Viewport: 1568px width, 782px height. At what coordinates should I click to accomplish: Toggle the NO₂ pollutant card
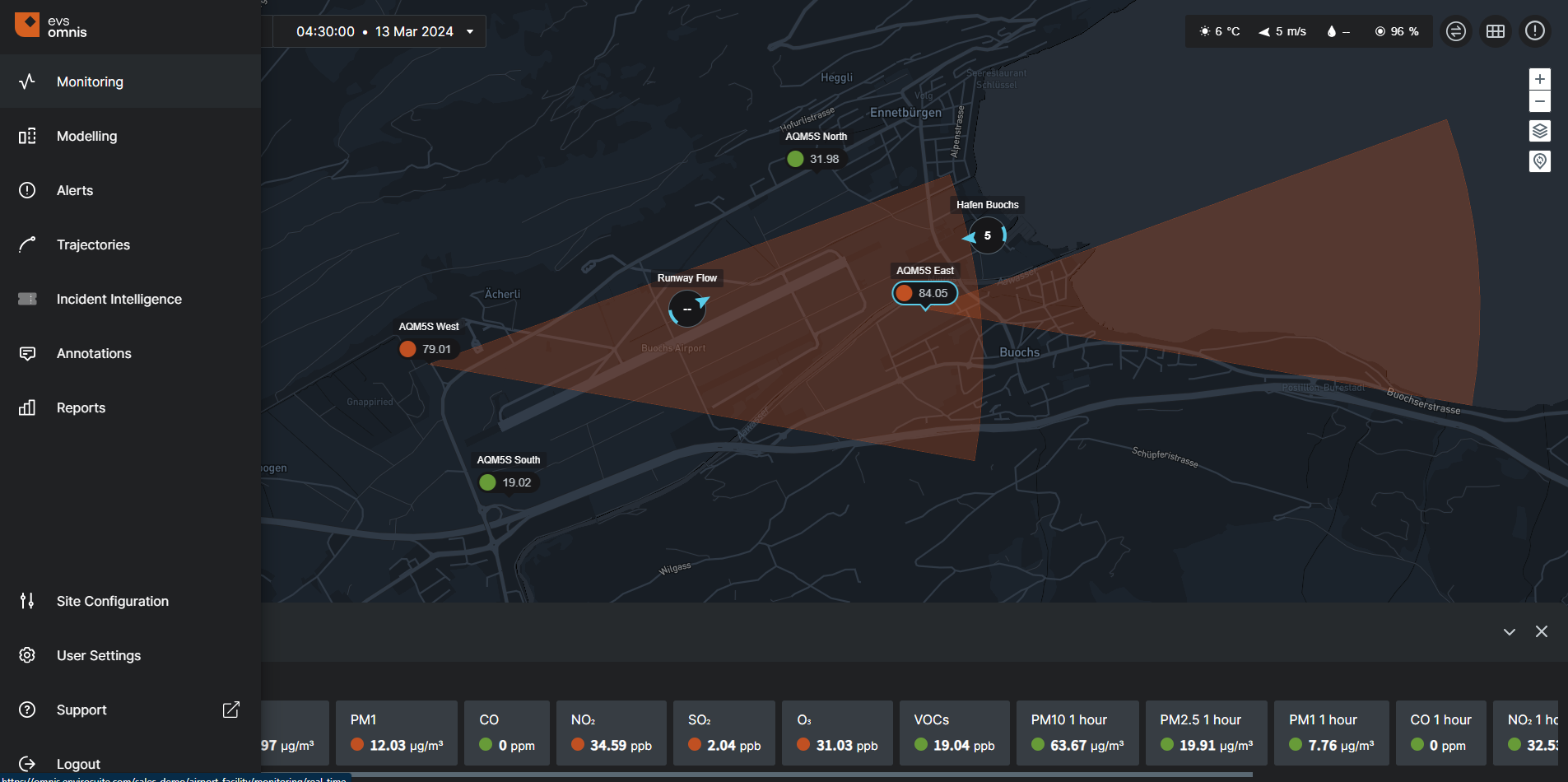click(611, 733)
